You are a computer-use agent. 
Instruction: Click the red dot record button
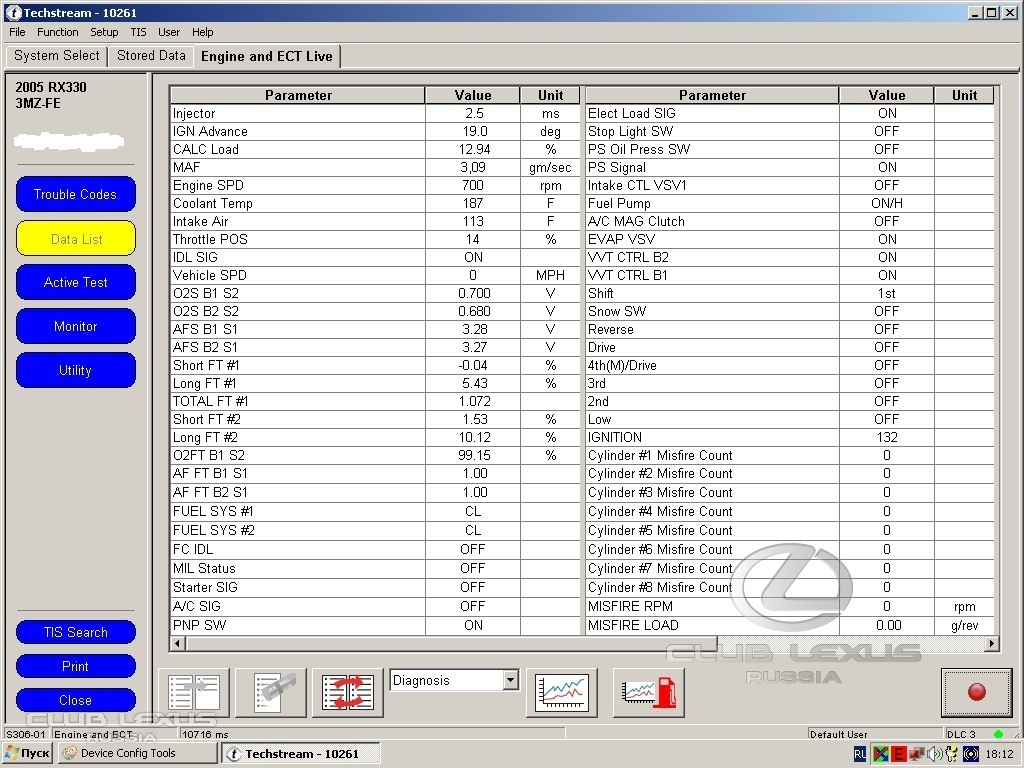976,692
